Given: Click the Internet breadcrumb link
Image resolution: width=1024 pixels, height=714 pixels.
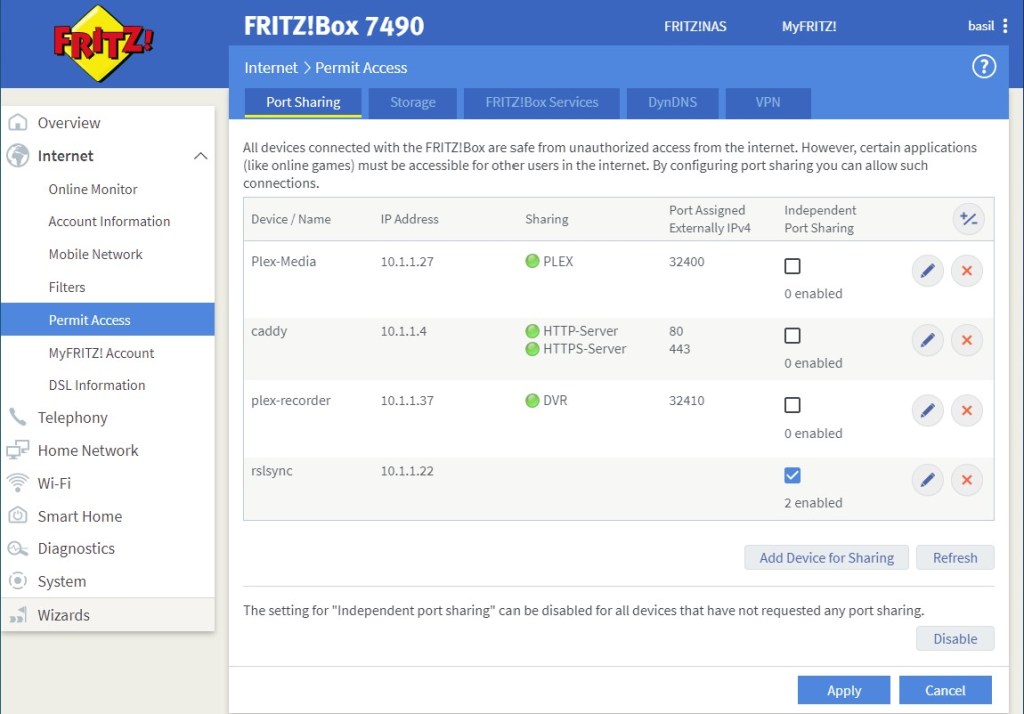Looking at the screenshot, I should click(x=271, y=68).
